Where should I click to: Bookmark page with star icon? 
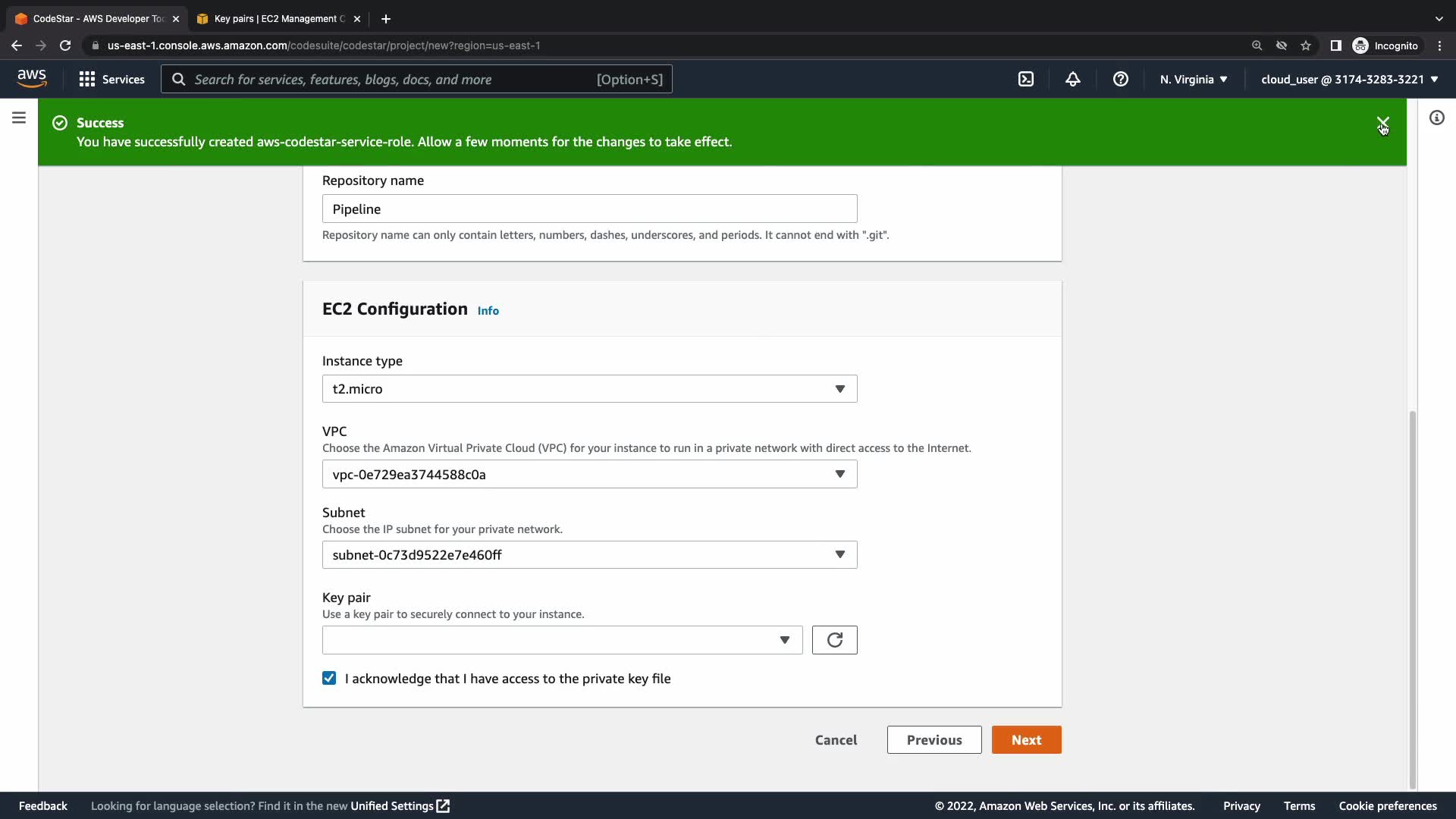tap(1305, 45)
